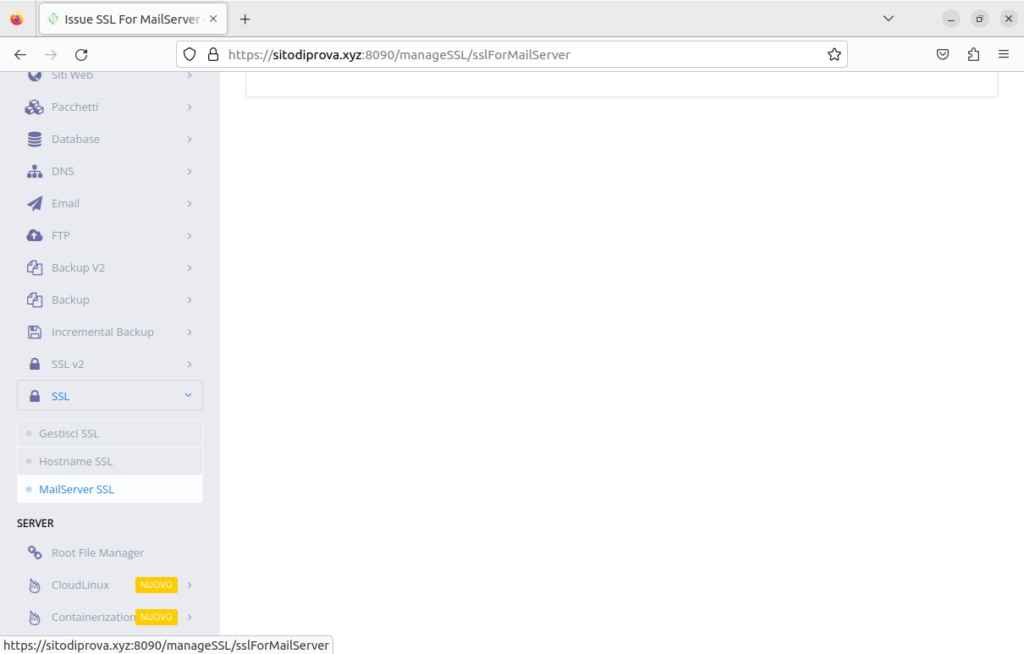Expand the Incremental Backup chevron
The height and width of the screenshot is (654, 1024).
click(x=189, y=332)
